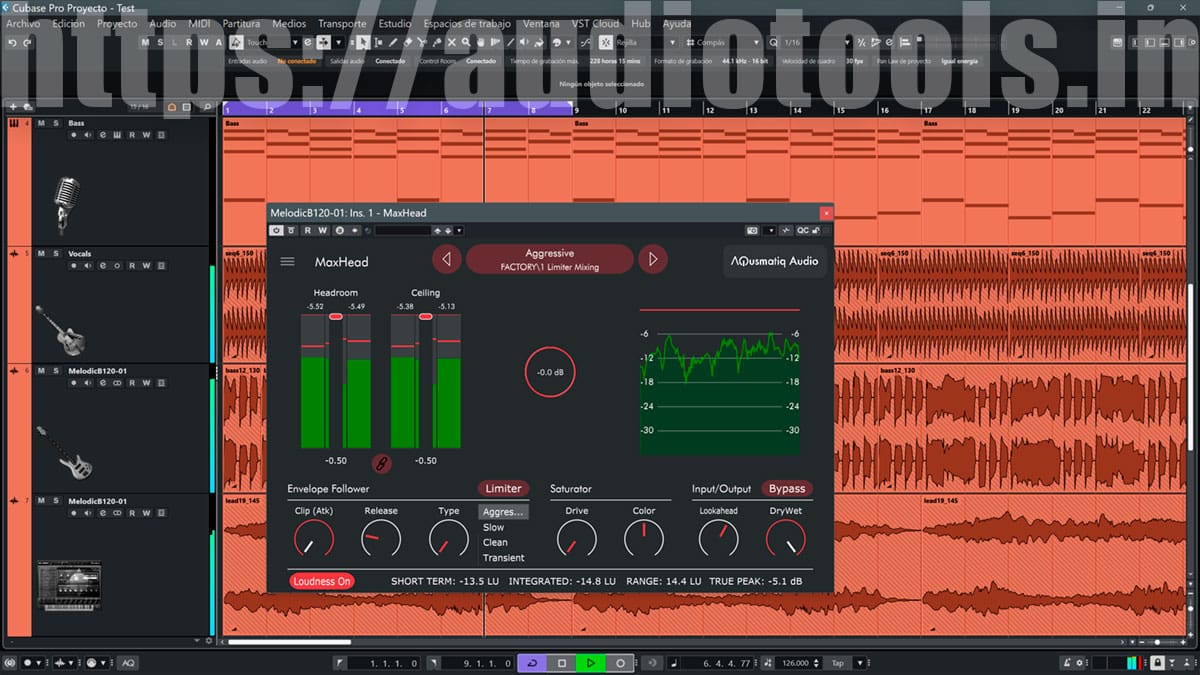The width and height of the screenshot is (1200, 675).
Task: Select the Transient limiter type
Action: [x=504, y=557]
